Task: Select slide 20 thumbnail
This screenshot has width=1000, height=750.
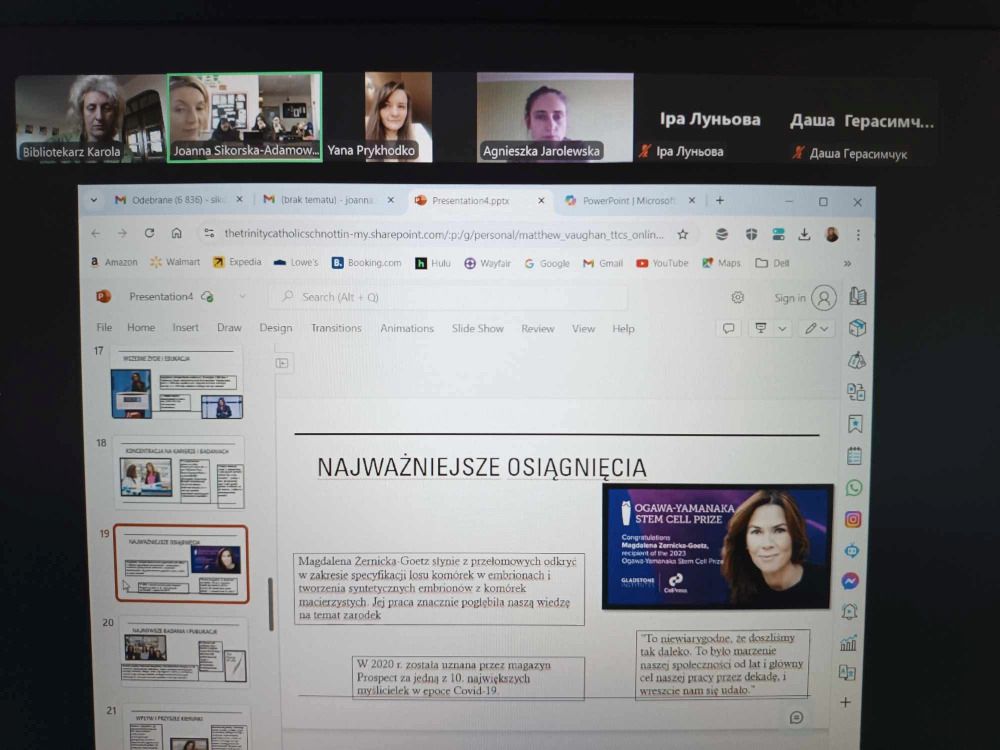Action: (184, 651)
